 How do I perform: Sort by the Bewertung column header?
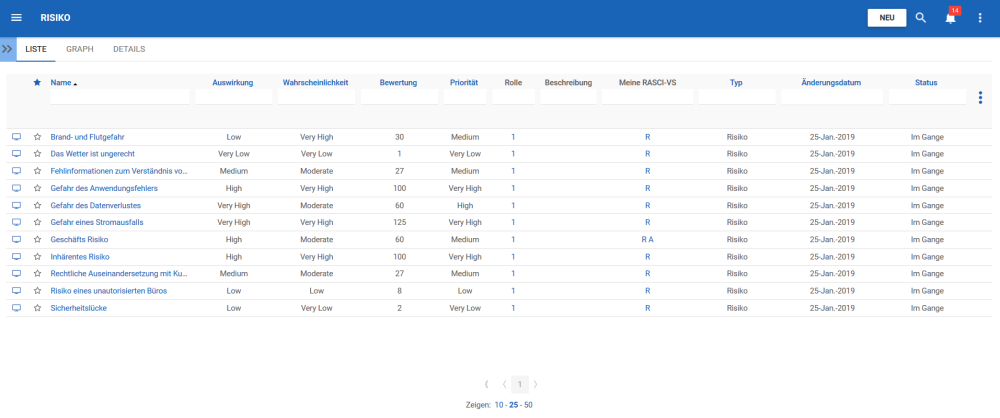coord(398,82)
